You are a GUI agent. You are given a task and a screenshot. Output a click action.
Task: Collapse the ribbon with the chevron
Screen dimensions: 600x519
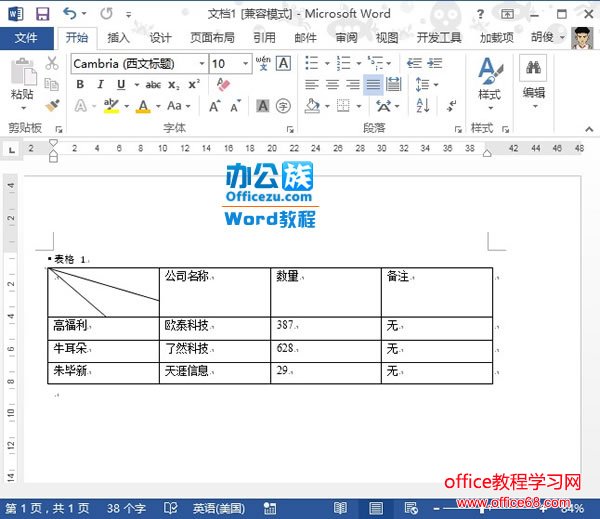click(589, 129)
